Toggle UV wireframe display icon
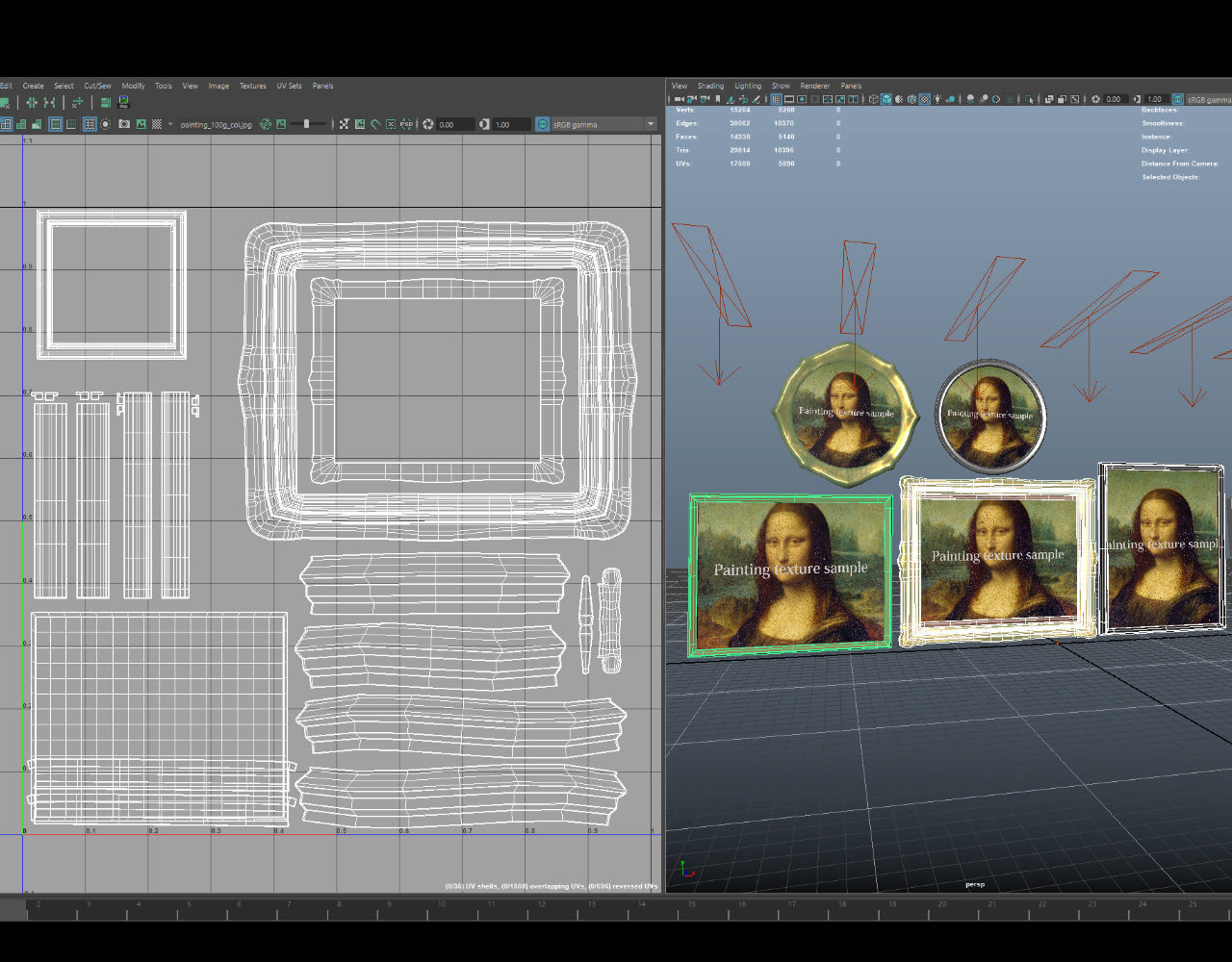This screenshot has width=1232, height=962. [x=6, y=124]
